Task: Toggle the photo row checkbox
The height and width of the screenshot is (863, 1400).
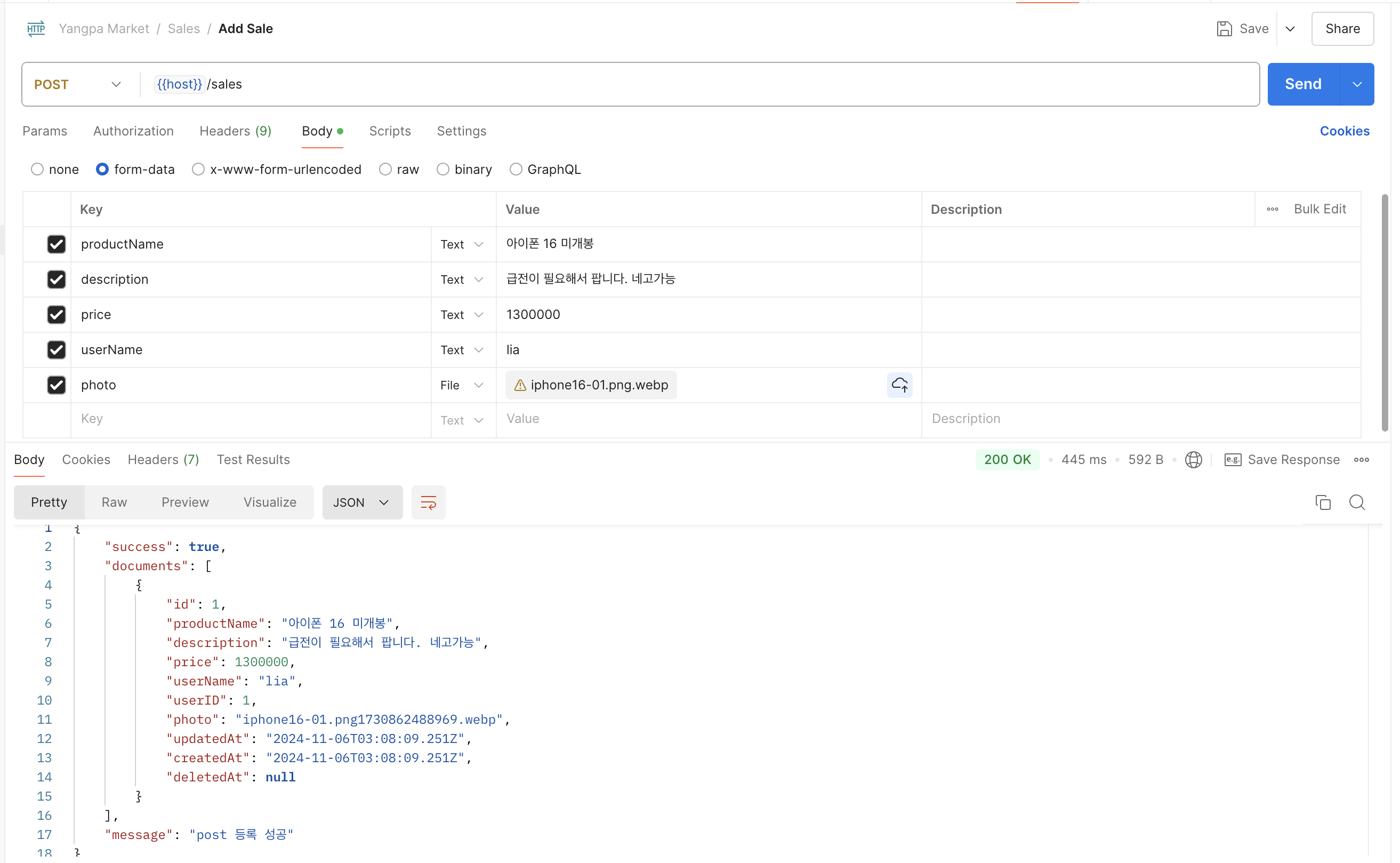Action: [56, 385]
